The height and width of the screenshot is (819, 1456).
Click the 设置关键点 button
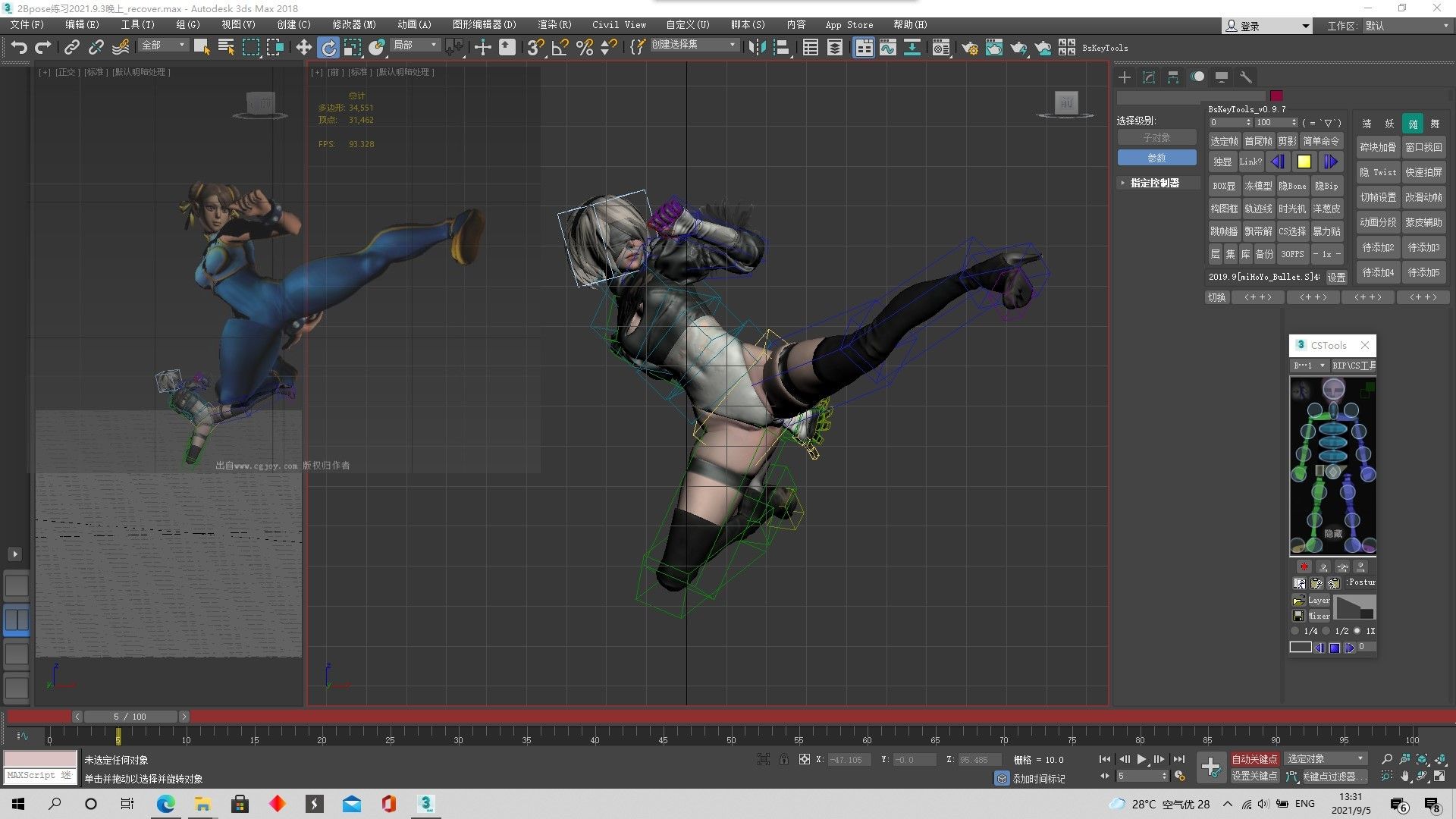(x=1254, y=776)
